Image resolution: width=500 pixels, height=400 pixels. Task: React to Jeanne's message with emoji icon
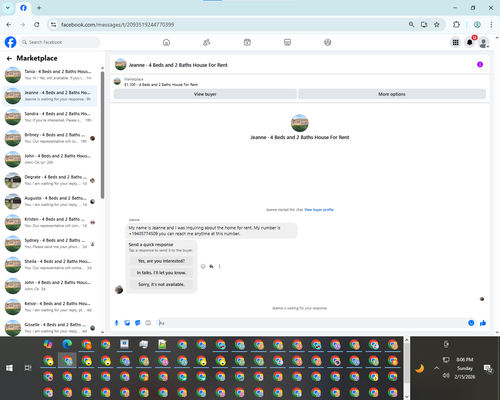coord(203,266)
